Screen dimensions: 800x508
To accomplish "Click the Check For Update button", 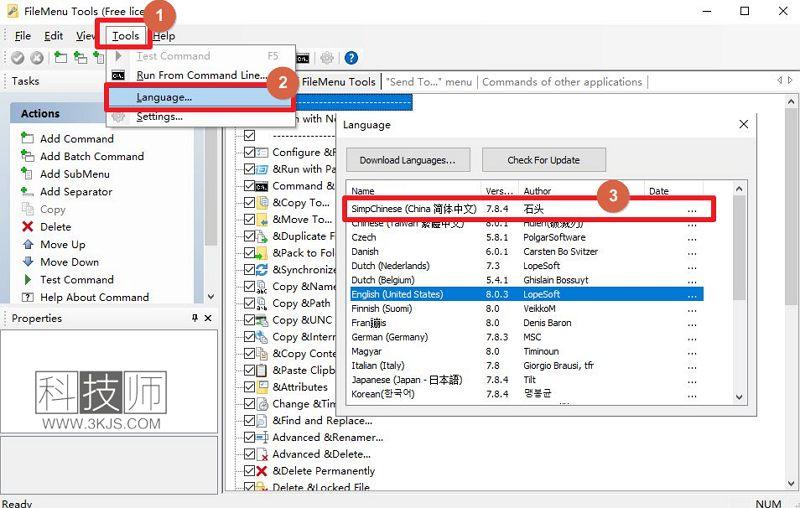I will pyautogui.click(x=544, y=160).
